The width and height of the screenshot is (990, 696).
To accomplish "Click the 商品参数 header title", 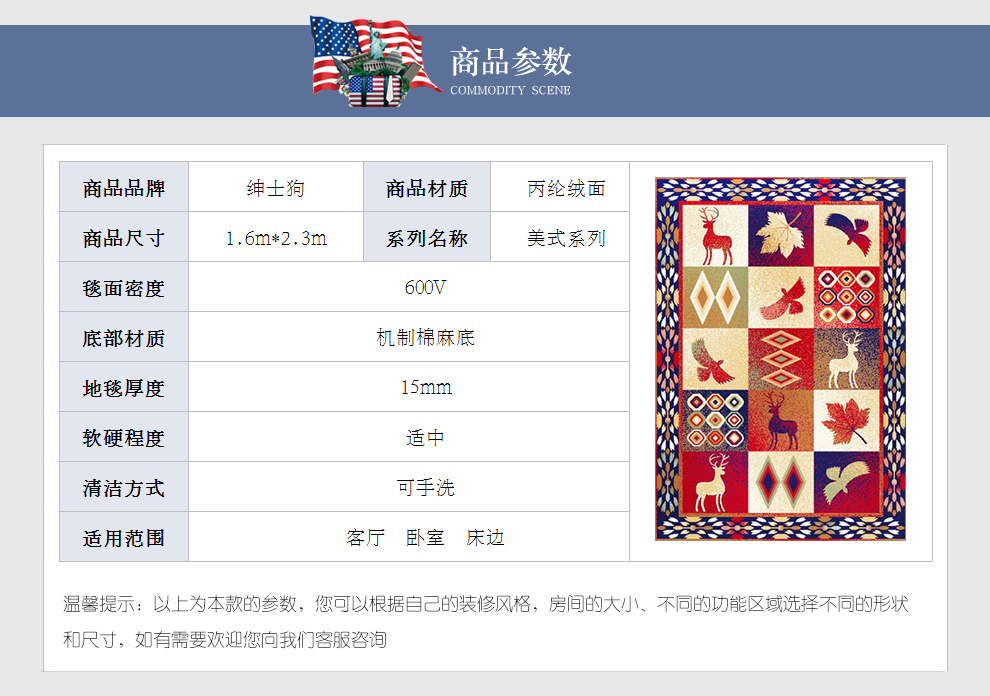I will point(511,62).
